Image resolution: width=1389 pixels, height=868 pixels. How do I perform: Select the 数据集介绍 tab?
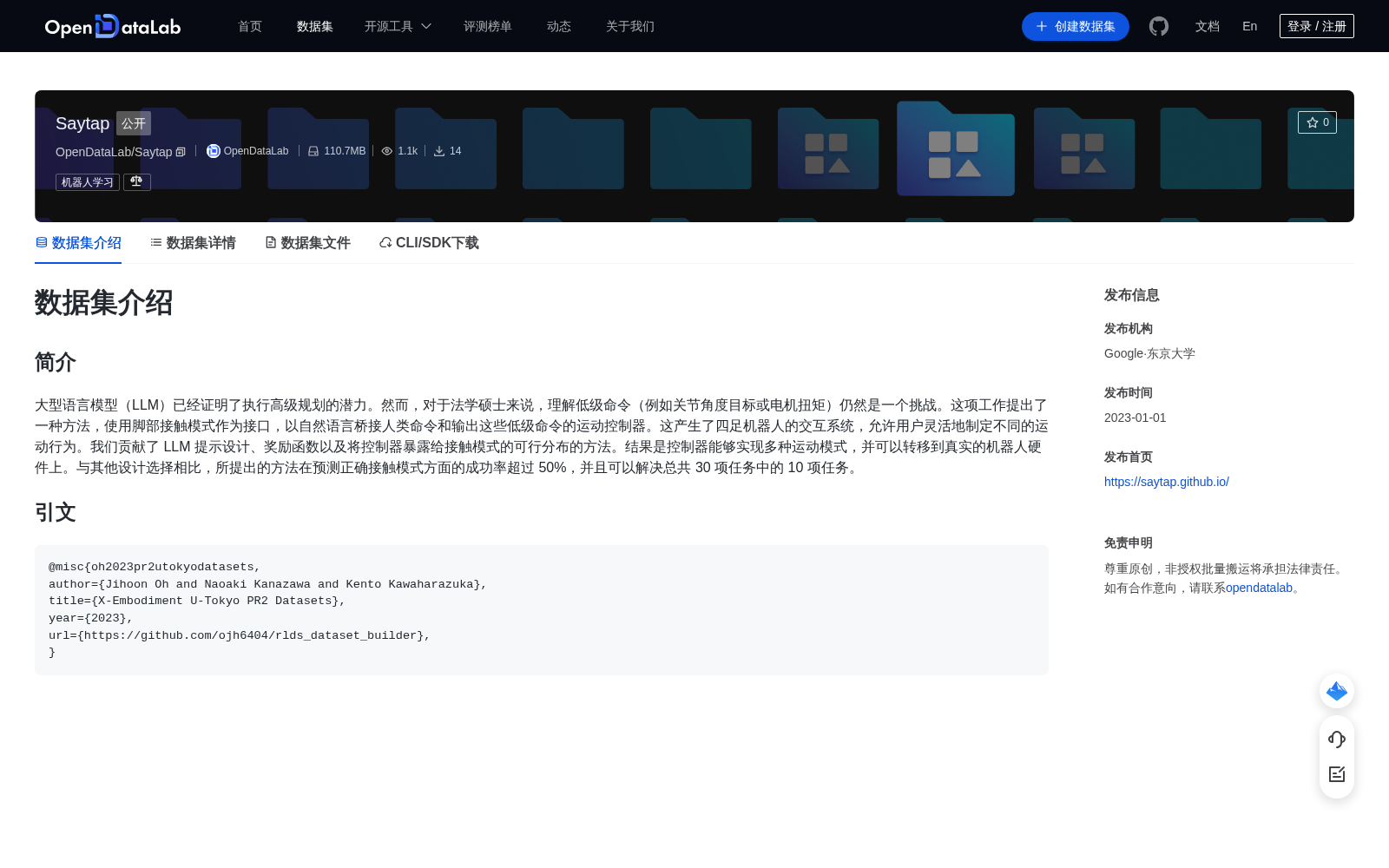pyautogui.click(x=78, y=243)
